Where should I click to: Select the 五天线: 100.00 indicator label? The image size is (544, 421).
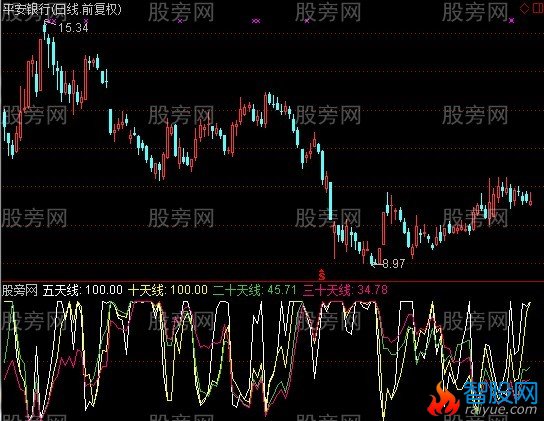82,290
